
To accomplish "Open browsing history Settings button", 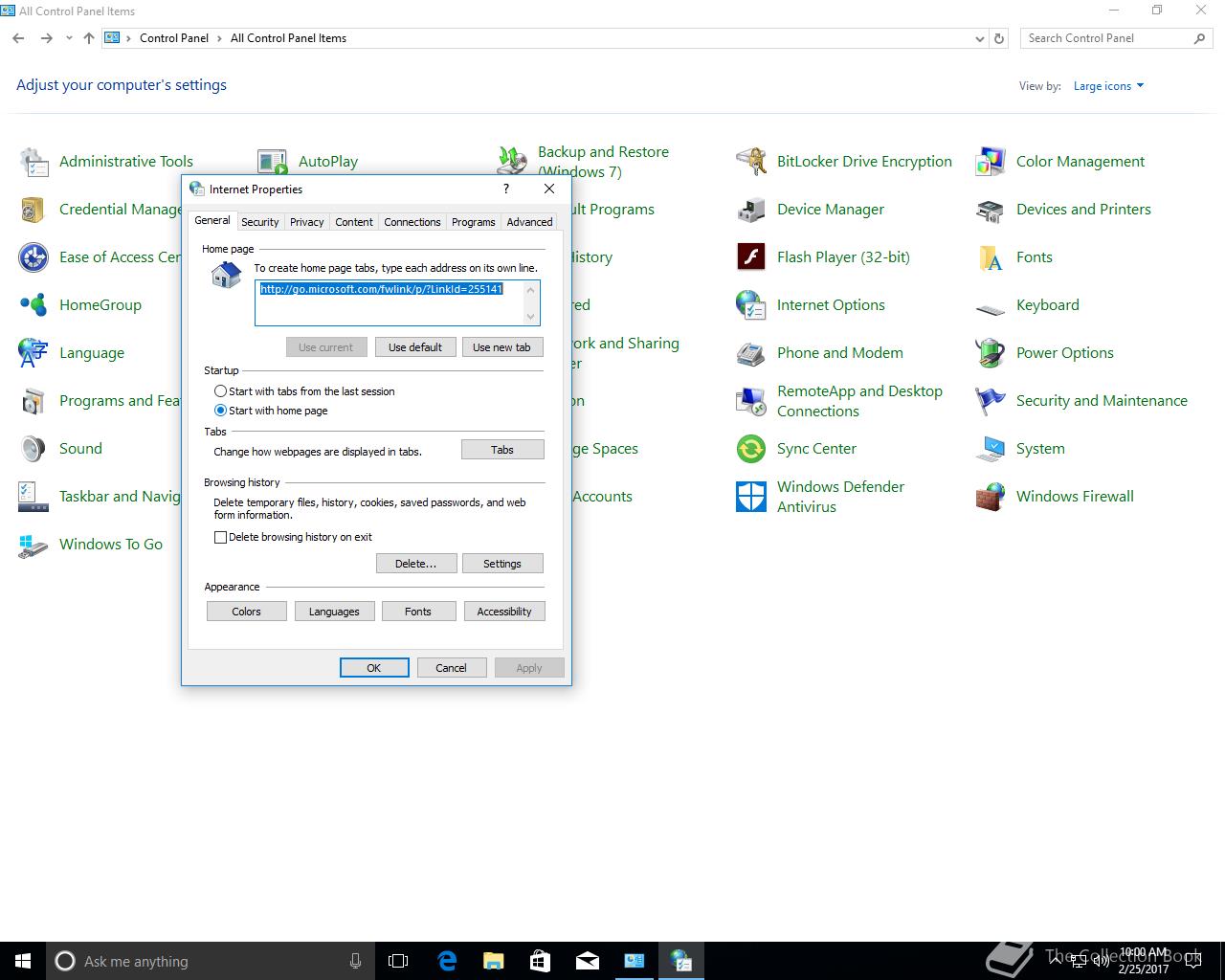I will (x=502, y=564).
